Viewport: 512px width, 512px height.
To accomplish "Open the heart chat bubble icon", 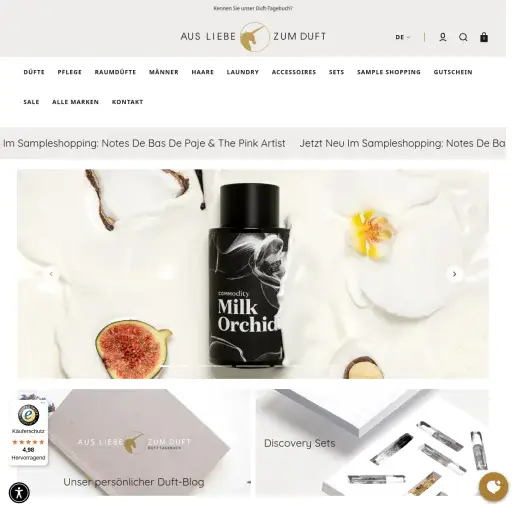I will (x=494, y=487).
